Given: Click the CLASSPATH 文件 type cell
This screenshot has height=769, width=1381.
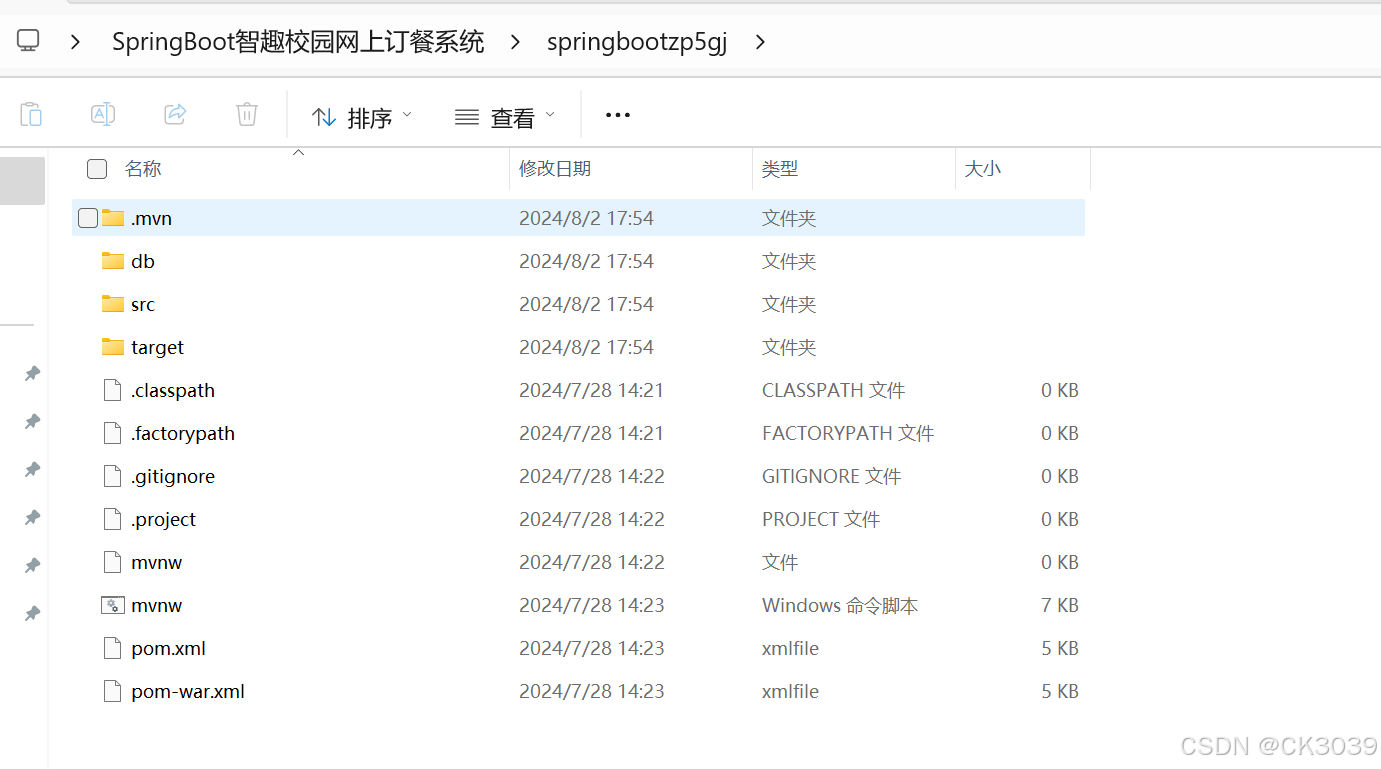Looking at the screenshot, I should [x=833, y=390].
